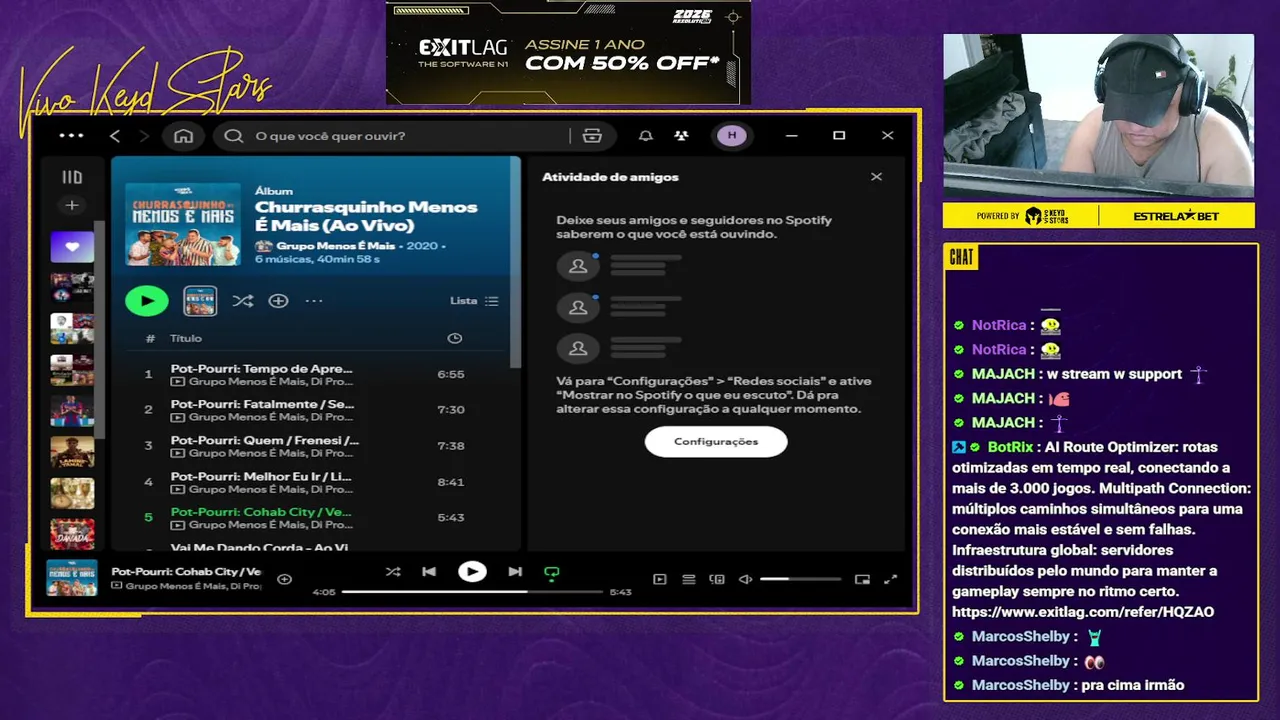1280x720 pixels.
Task: Click the search magnifier icon
Action: coord(234,136)
